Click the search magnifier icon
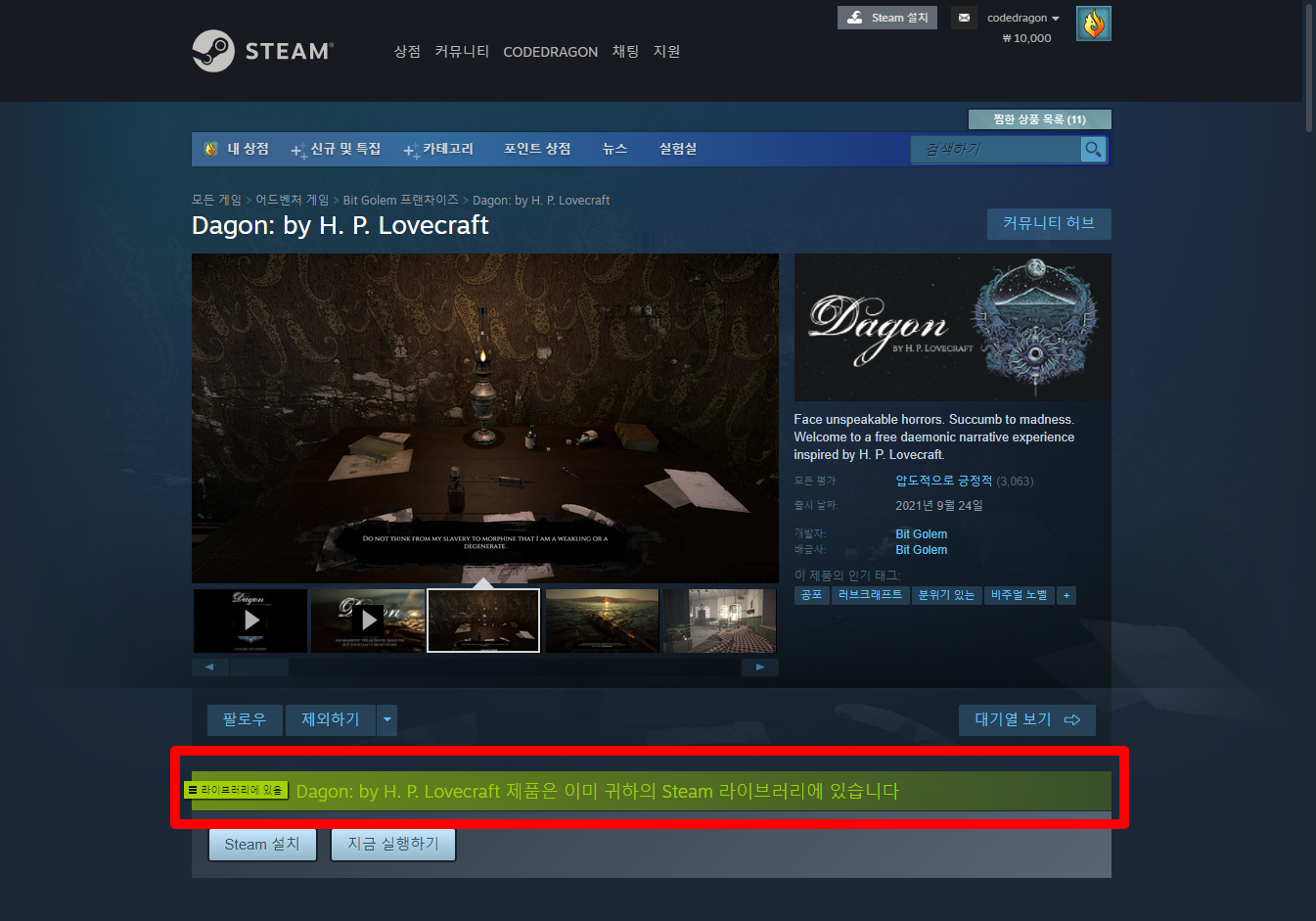The width and height of the screenshot is (1316, 921). pos(1093,149)
